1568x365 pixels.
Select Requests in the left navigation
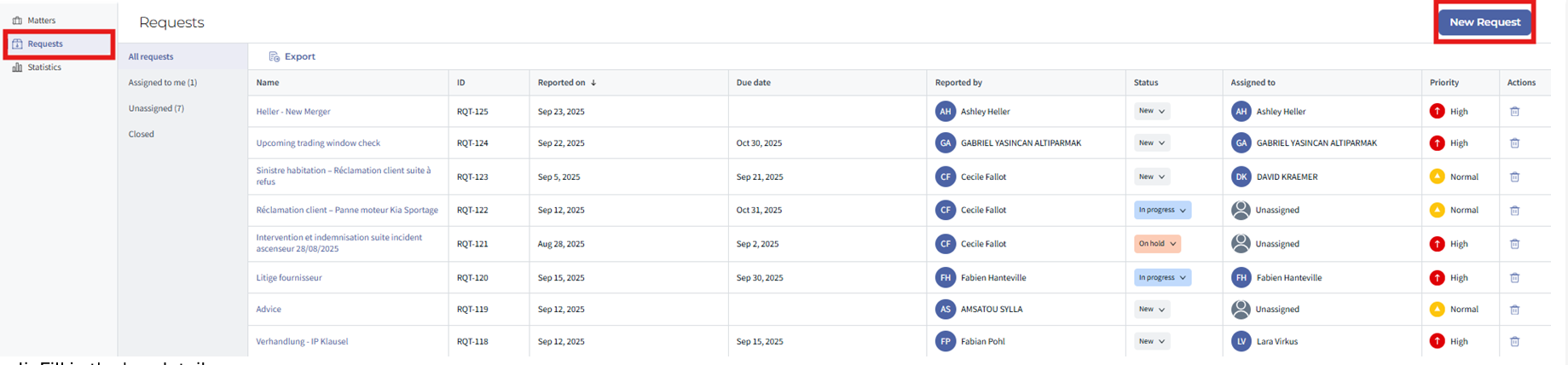tap(45, 43)
